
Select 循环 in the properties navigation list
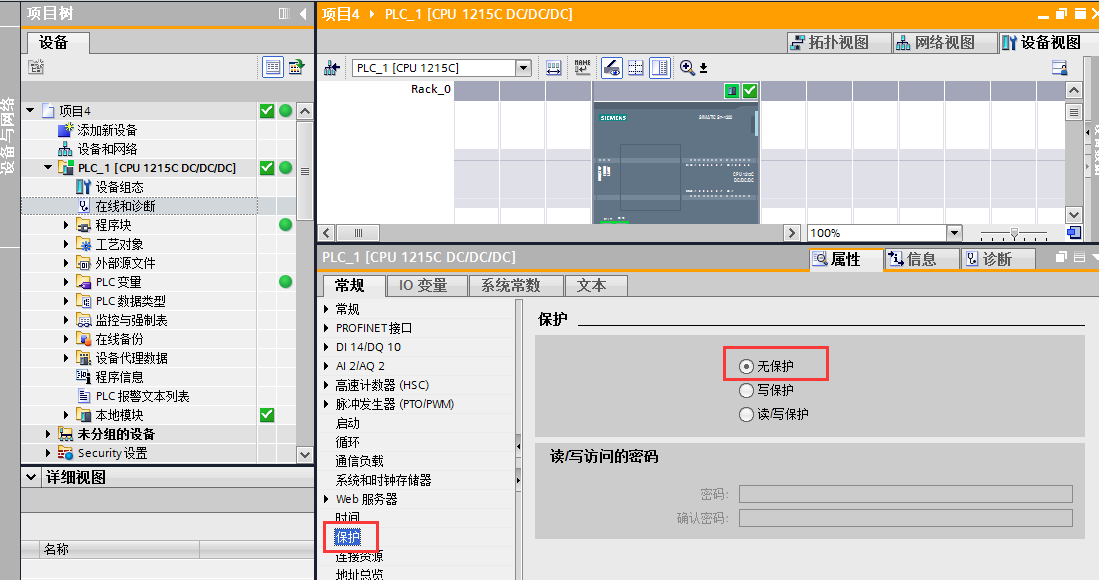click(x=348, y=442)
